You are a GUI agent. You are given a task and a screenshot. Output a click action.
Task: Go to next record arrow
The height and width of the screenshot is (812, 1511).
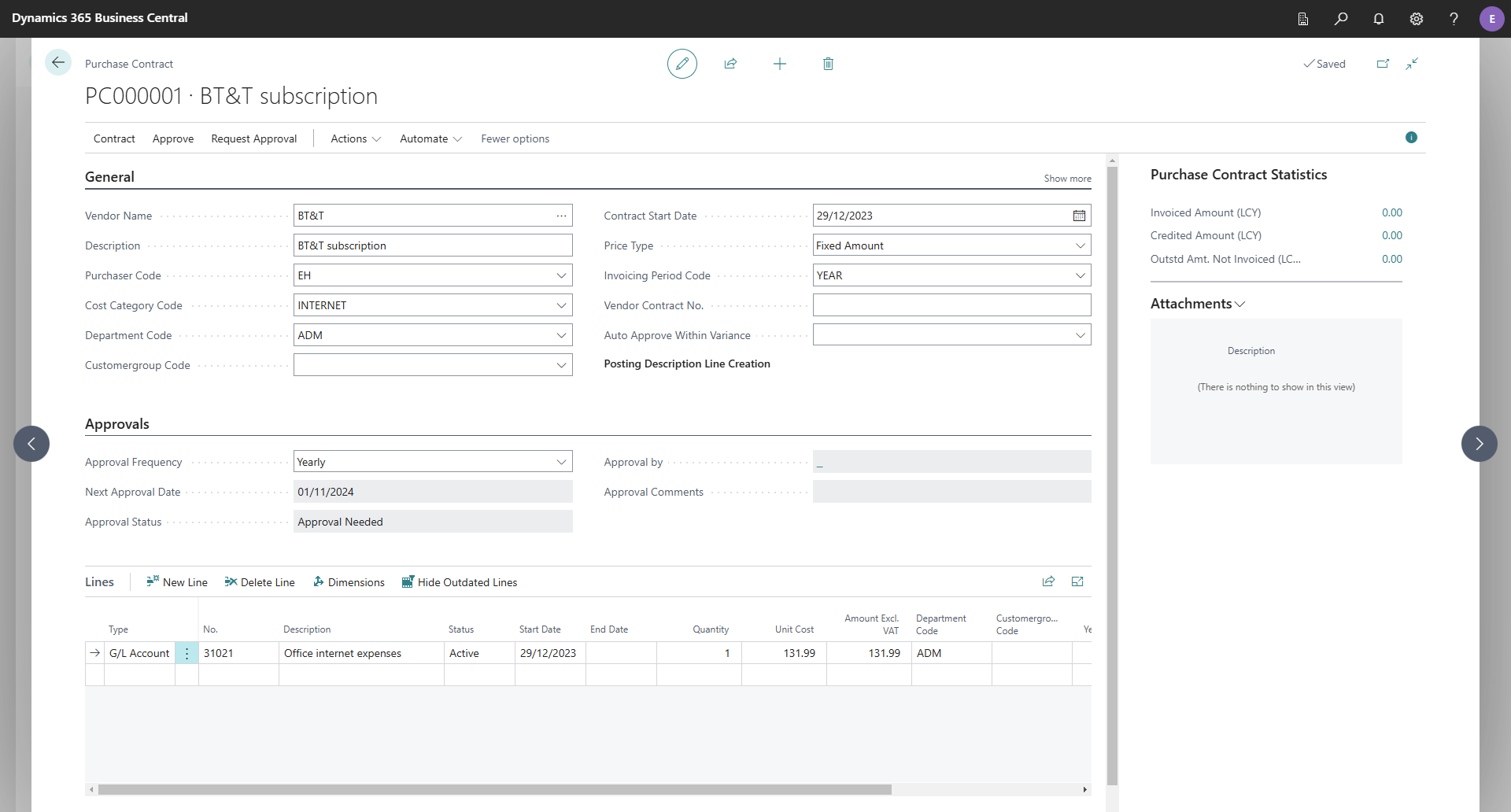tap(1480, 444)
